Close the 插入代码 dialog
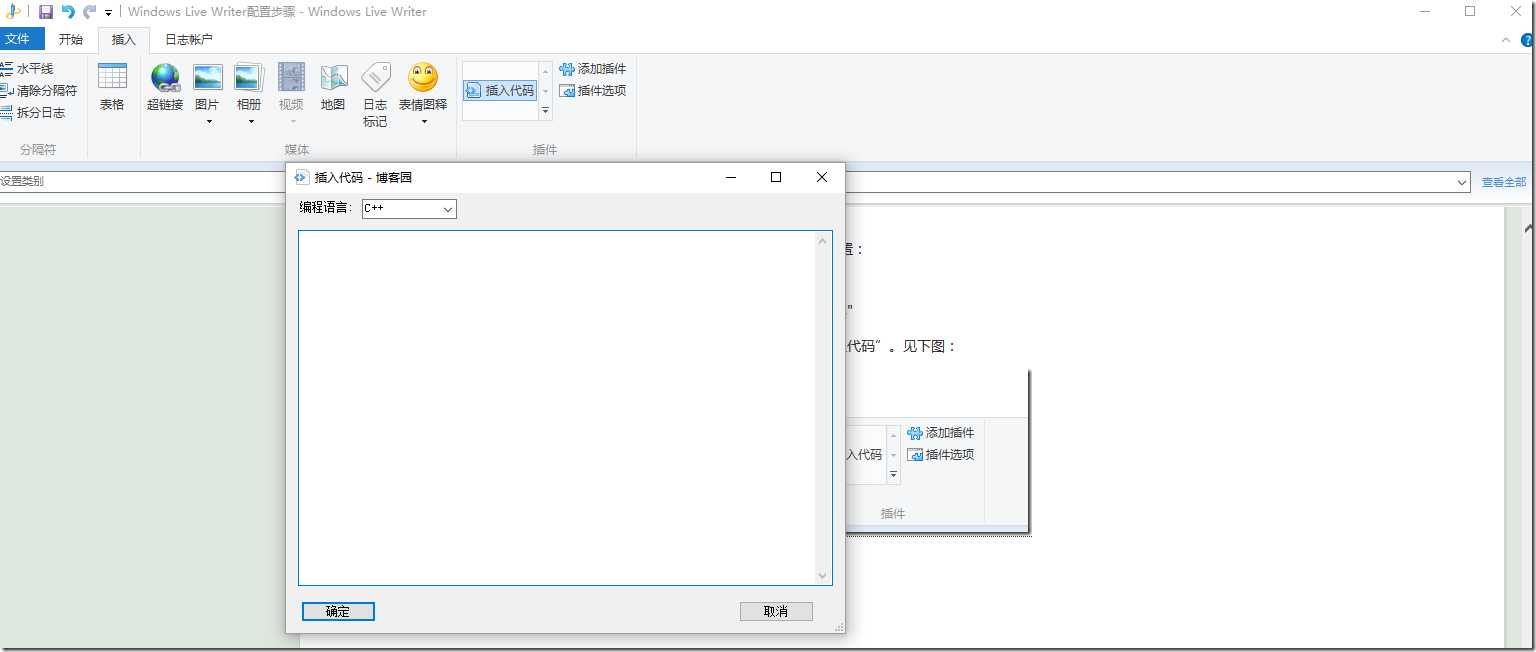1536x652 pixels. point(822,177)
